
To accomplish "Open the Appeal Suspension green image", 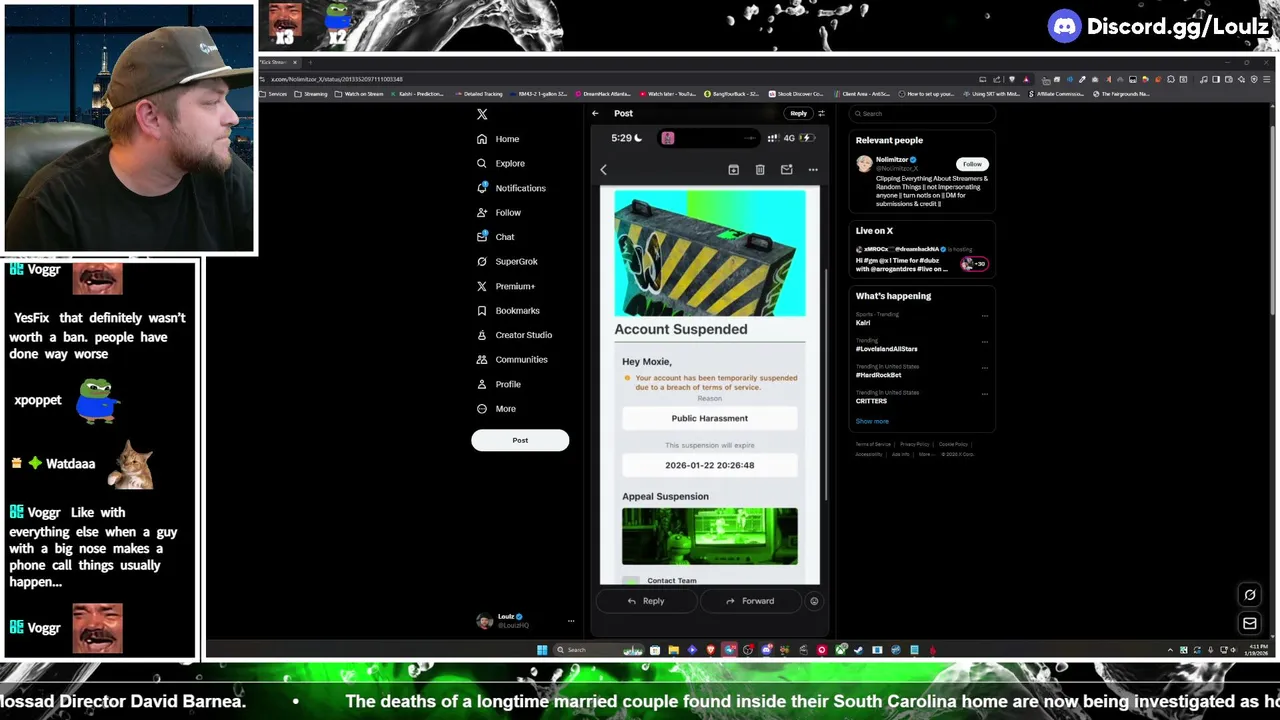I will point(710,536).
